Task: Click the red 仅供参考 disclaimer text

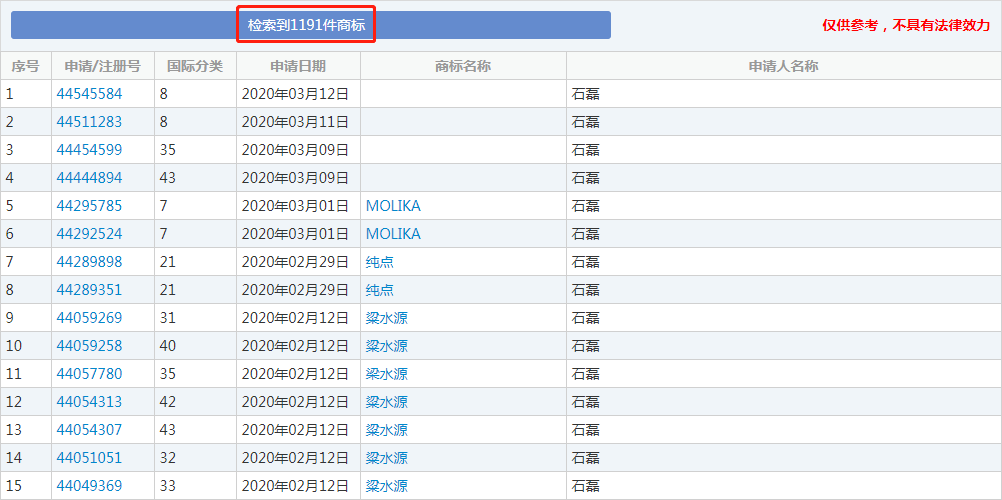Action: pyautogui.click(x=906, y=26)
